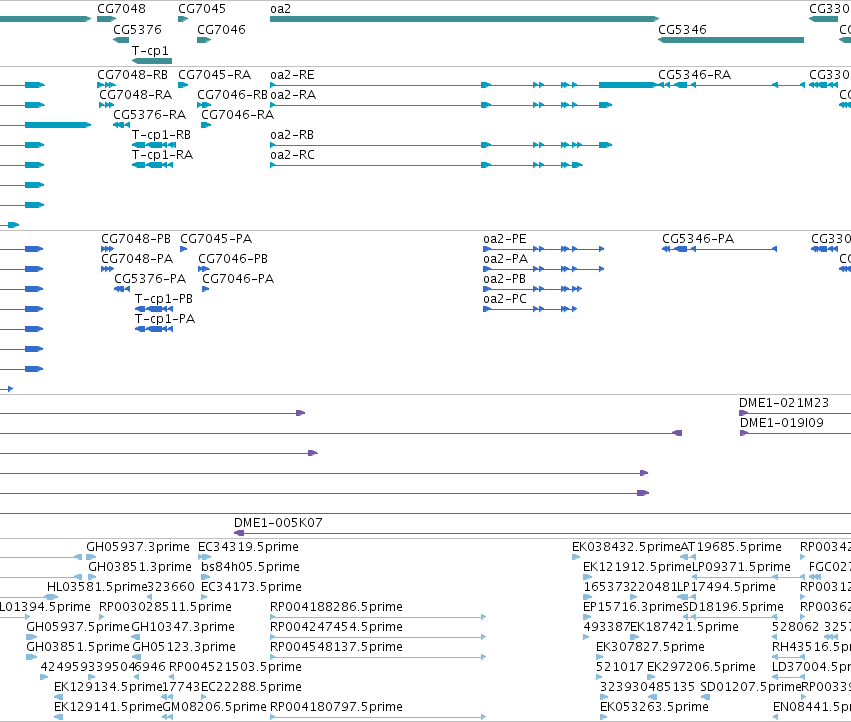The height and width of the screenshot is (722, 851).
Task: Click the oa2-PE protein label
Action: pyautogui.click(x=505, y=239)
